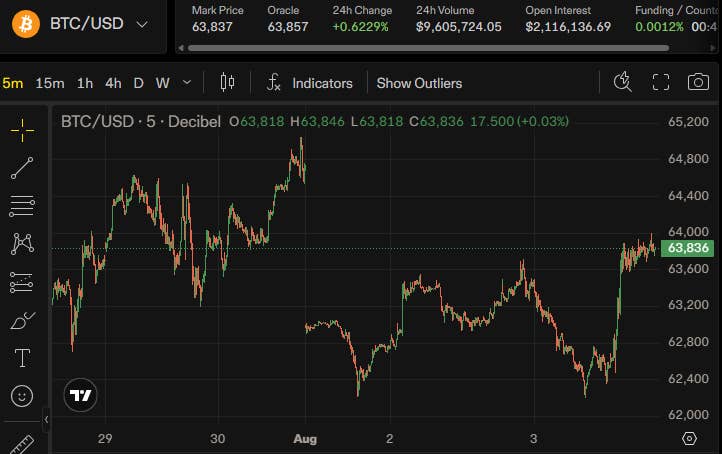Toggle Show Outliers
Image resolution: width=722 pixels, height=454 pixels.
click(x=419, y=83)
